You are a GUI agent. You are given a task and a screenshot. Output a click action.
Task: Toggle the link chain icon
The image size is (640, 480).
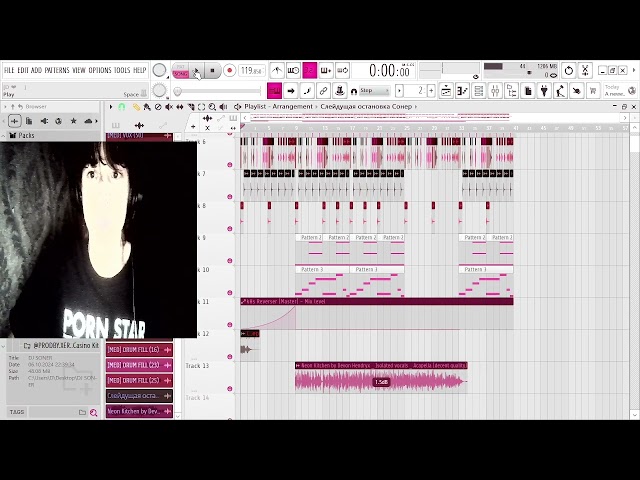point(323,91)
